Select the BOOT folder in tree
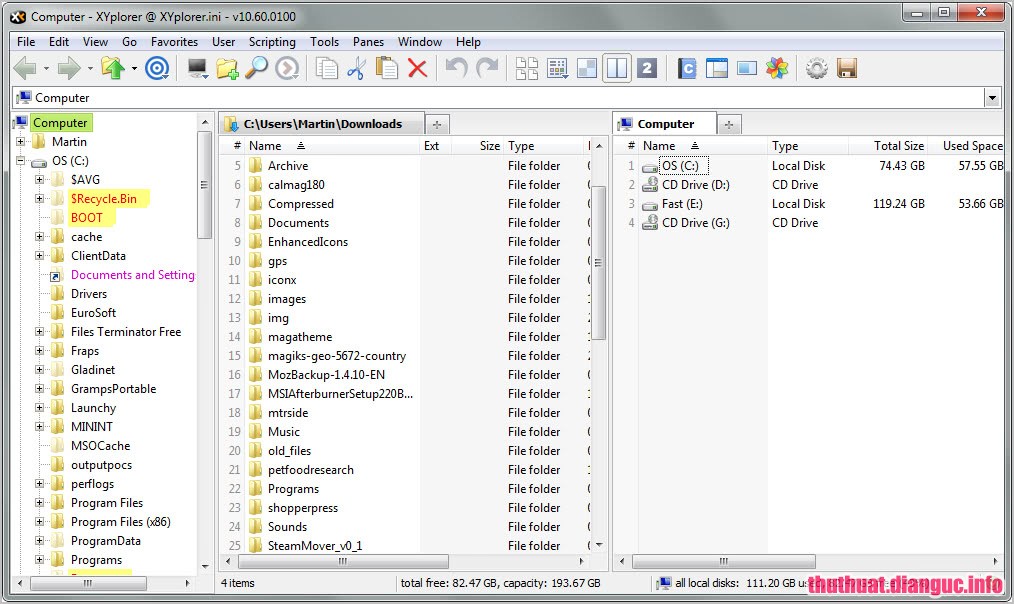Screen dimensions: 1014x604 [x=87, y=217]
